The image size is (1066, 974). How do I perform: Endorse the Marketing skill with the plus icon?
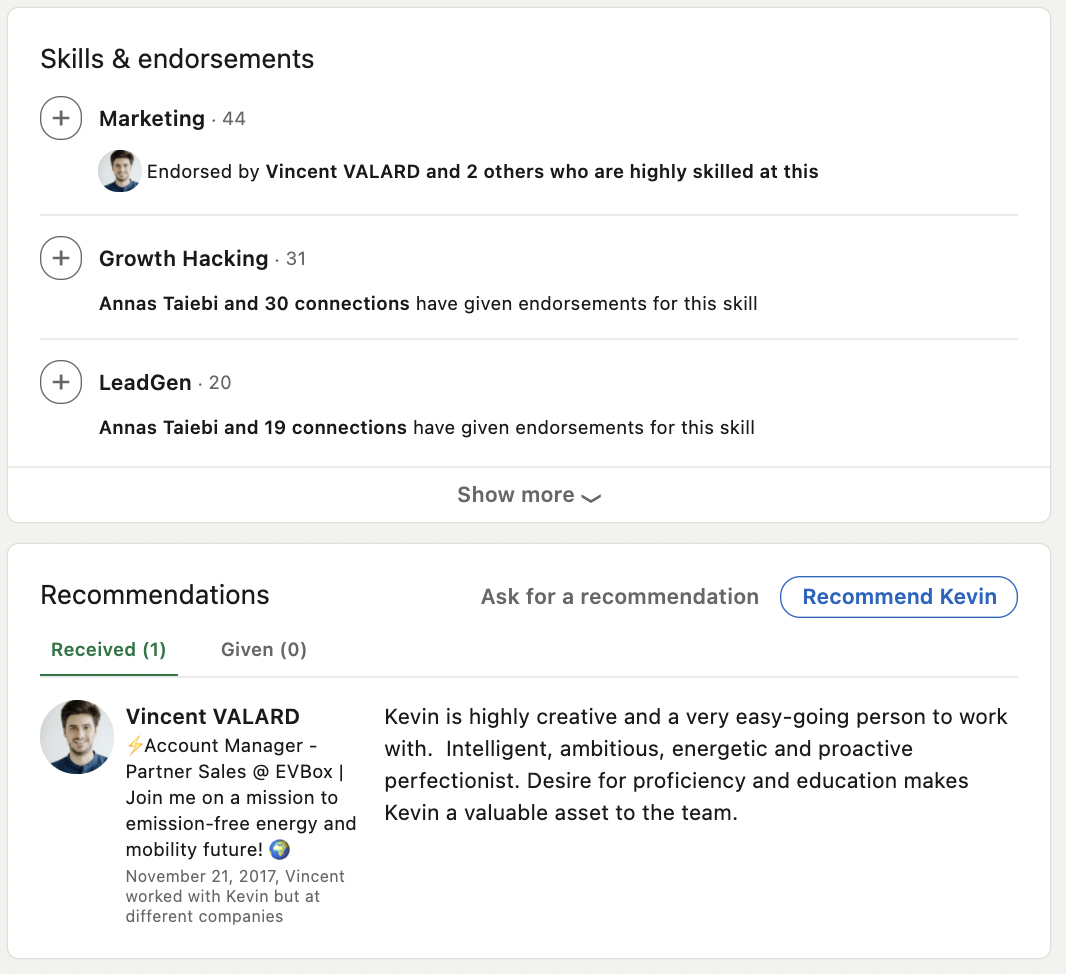(61, 118)
